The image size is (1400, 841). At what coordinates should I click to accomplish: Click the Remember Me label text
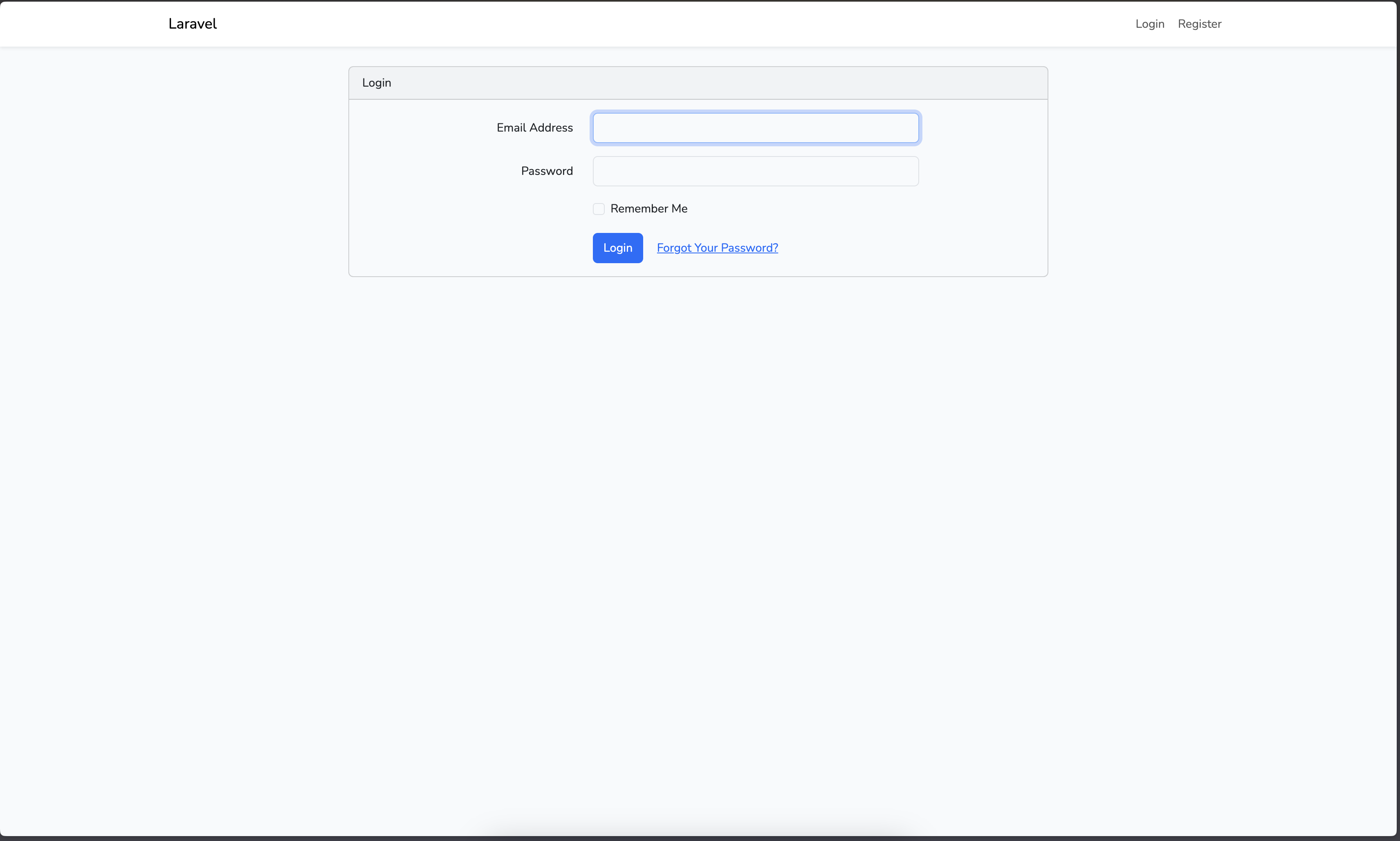click(648, 208)
